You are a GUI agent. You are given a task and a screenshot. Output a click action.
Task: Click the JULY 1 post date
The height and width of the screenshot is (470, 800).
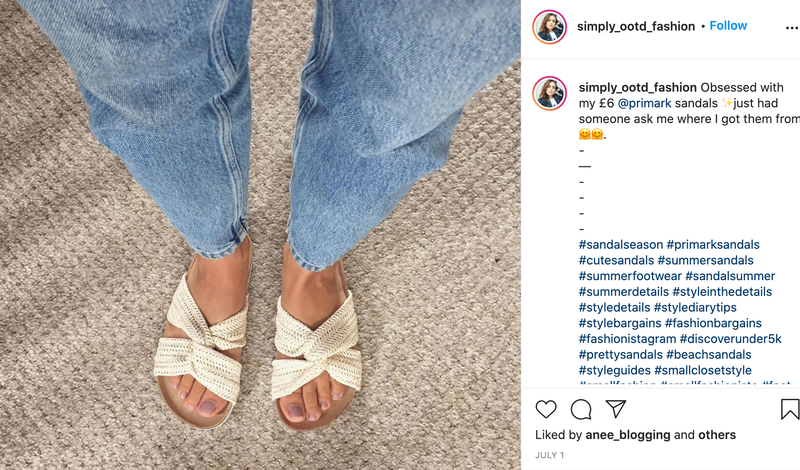[549, 455]
